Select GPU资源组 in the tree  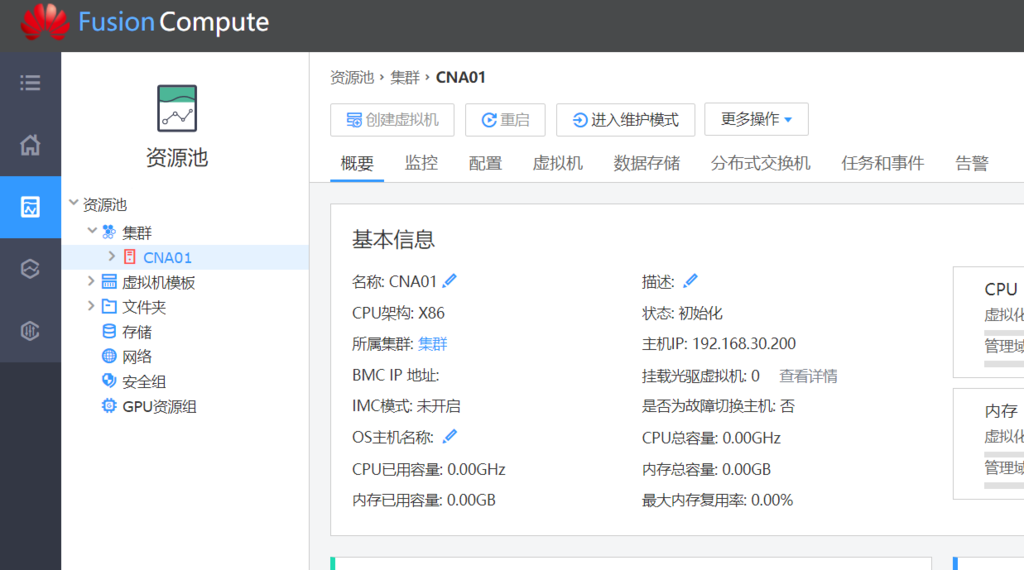pyautogui.click(x=159, y=407)
